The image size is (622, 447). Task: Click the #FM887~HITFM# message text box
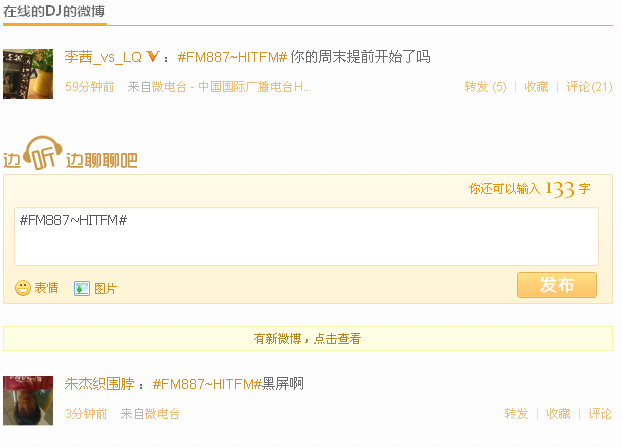click(x=306, y=236)
